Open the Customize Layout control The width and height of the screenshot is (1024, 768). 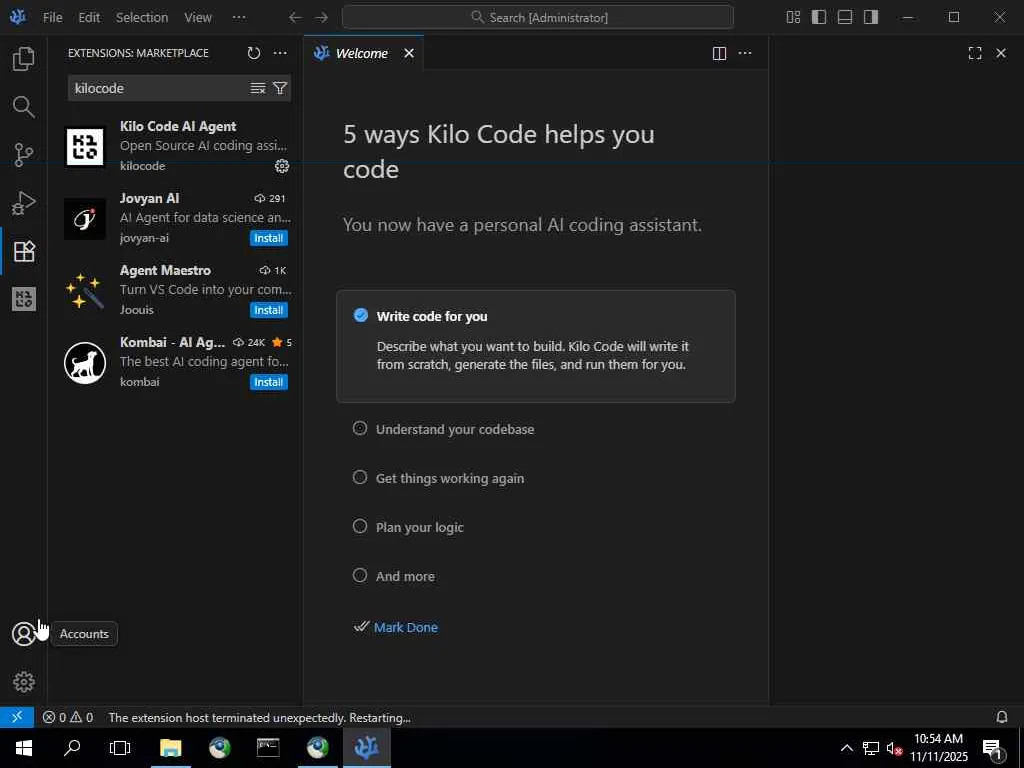click(793, 18)
